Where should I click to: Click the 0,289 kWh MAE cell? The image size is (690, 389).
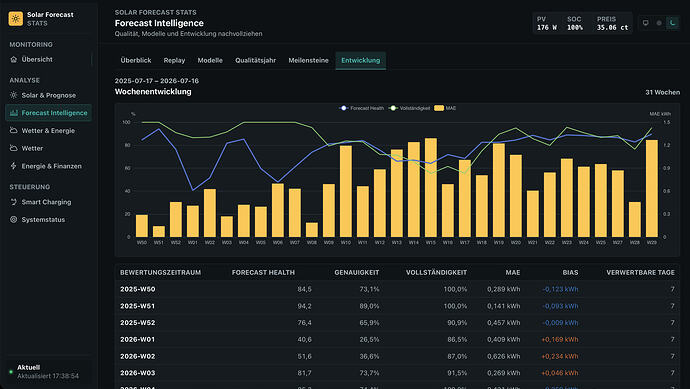pos(504,289)
